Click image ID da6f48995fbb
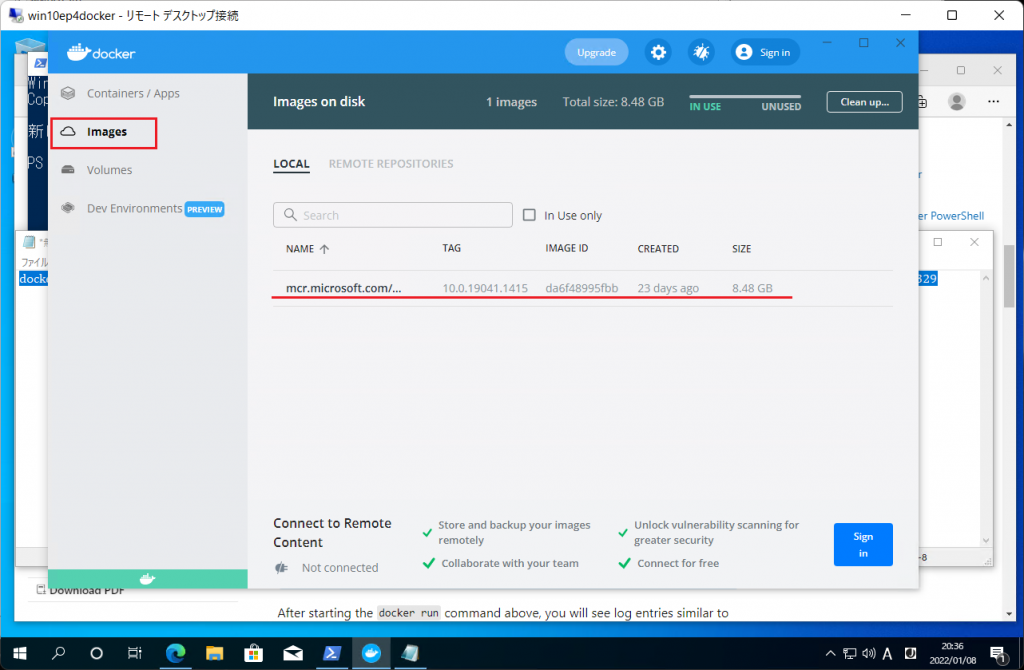This screenshot has width=1024, height=670. point(581,288)
